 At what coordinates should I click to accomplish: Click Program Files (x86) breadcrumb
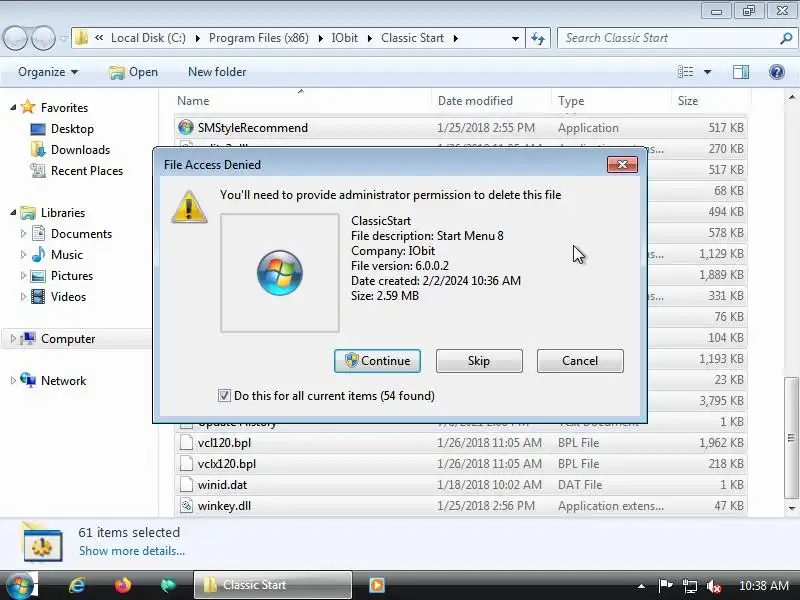(259, 38)
